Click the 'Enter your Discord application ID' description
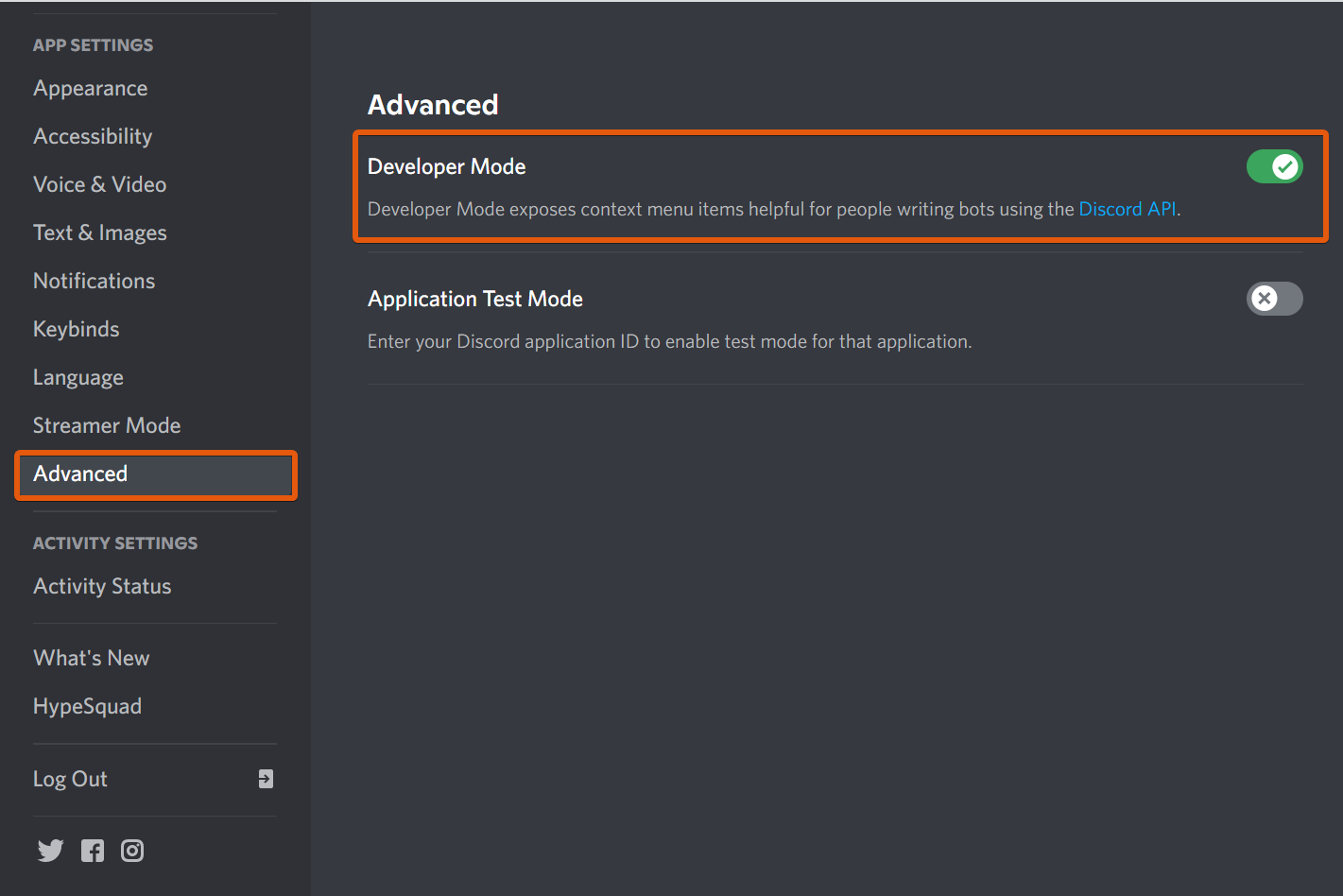 (669, 341)
